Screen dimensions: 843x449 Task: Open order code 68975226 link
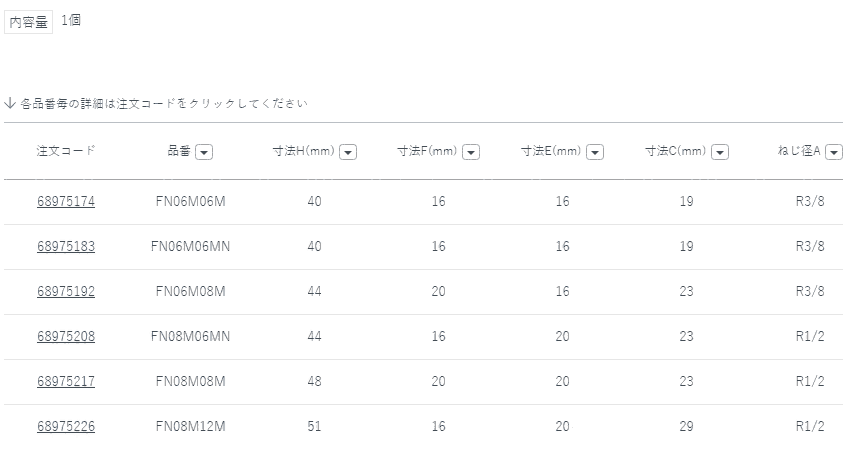point(66,427)
